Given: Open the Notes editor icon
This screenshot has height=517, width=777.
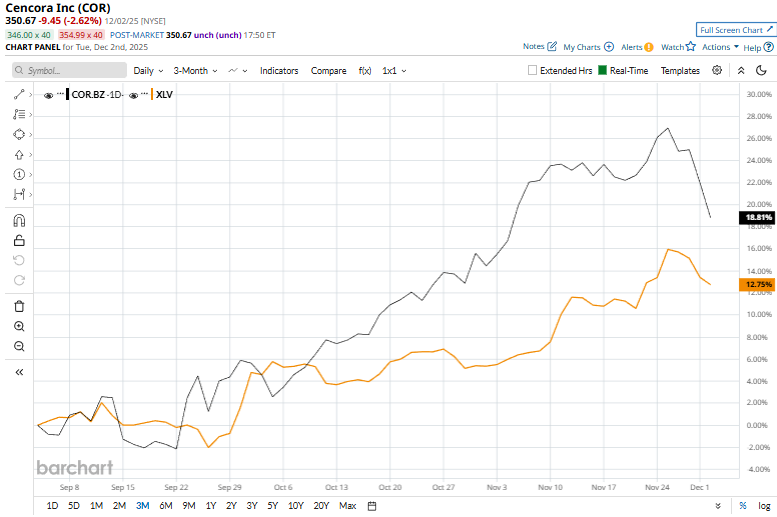Looking at the screenshot, I should 552,47.
